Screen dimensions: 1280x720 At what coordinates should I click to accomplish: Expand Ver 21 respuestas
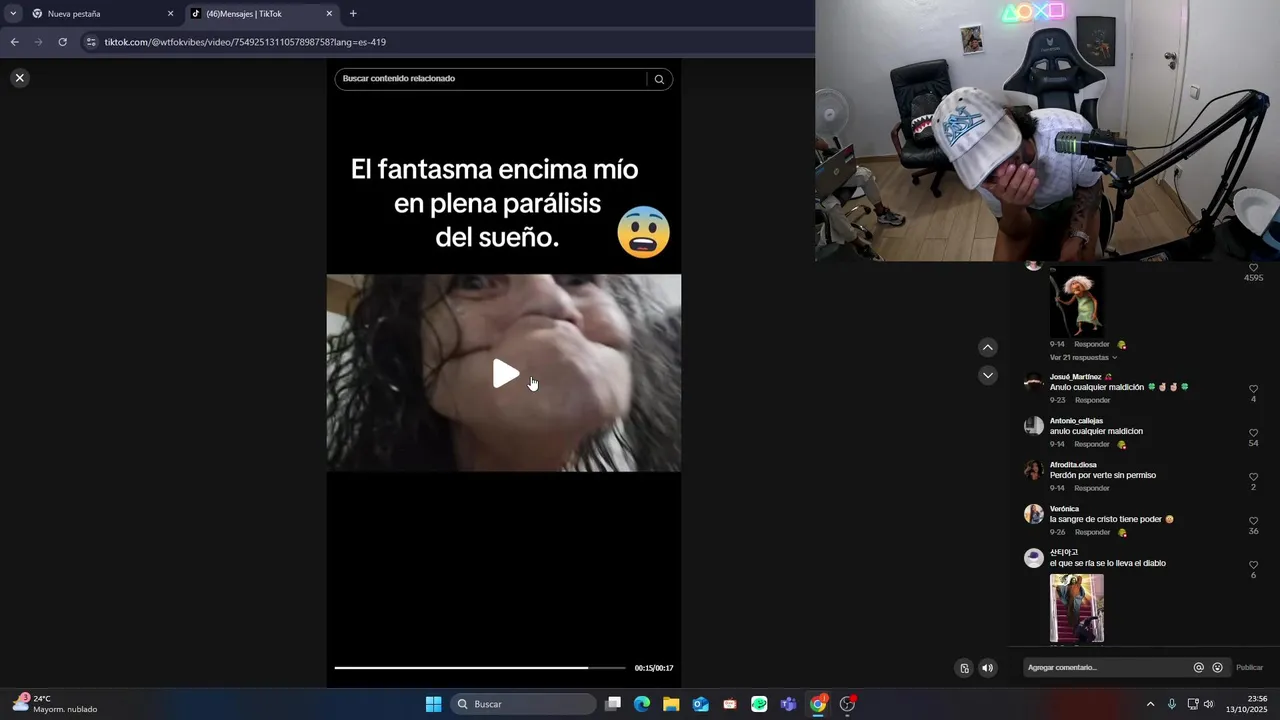pyautogui.click(x=1083, y=357)
